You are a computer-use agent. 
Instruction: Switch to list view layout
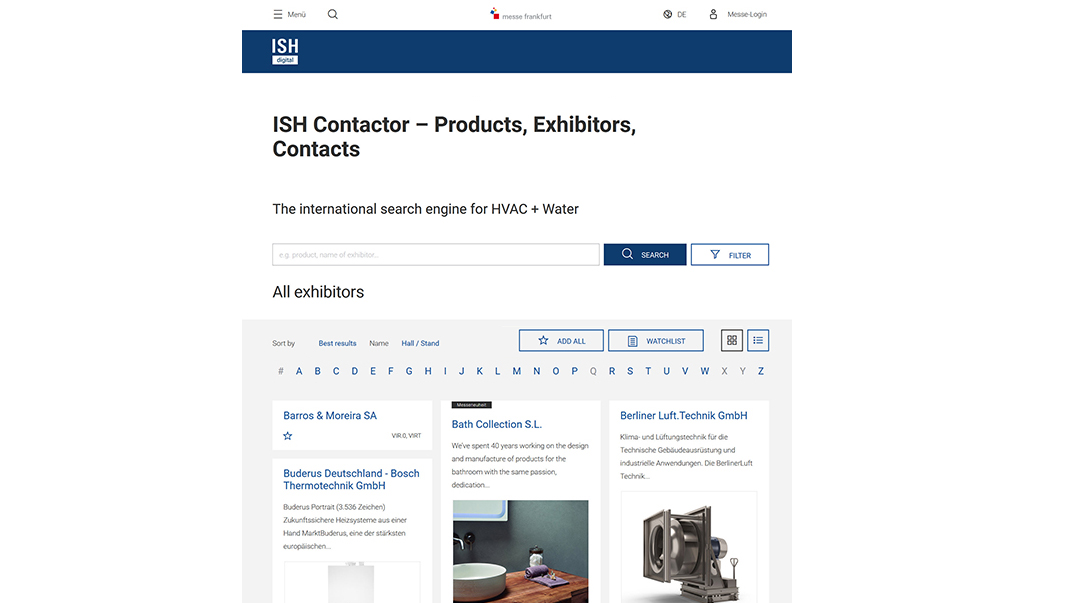point(758,340)
